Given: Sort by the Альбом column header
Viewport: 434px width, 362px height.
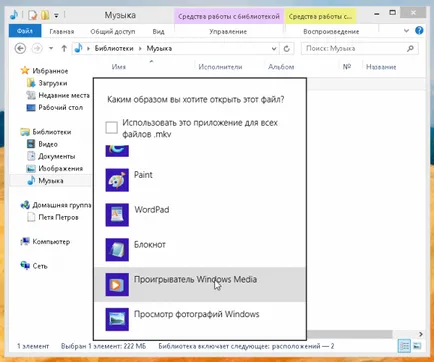Looking at the screenshot, I should pos(281,67).
